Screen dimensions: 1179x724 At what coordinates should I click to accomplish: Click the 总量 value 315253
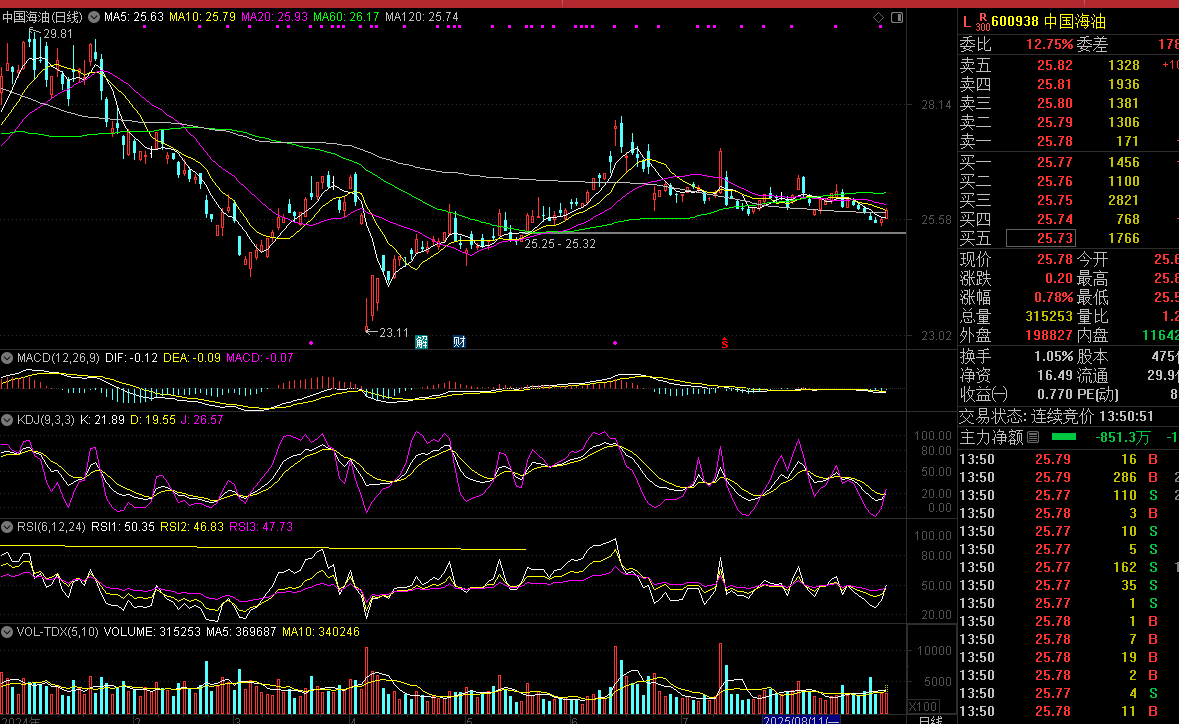(1049, 316)
